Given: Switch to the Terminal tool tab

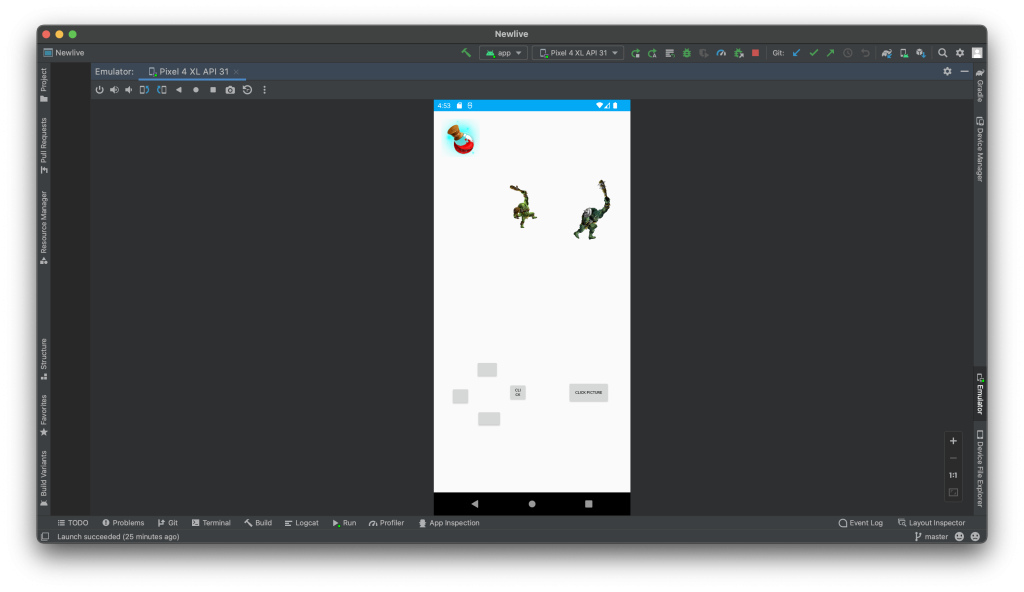Looking at the screenshot, I should point(211,523).
